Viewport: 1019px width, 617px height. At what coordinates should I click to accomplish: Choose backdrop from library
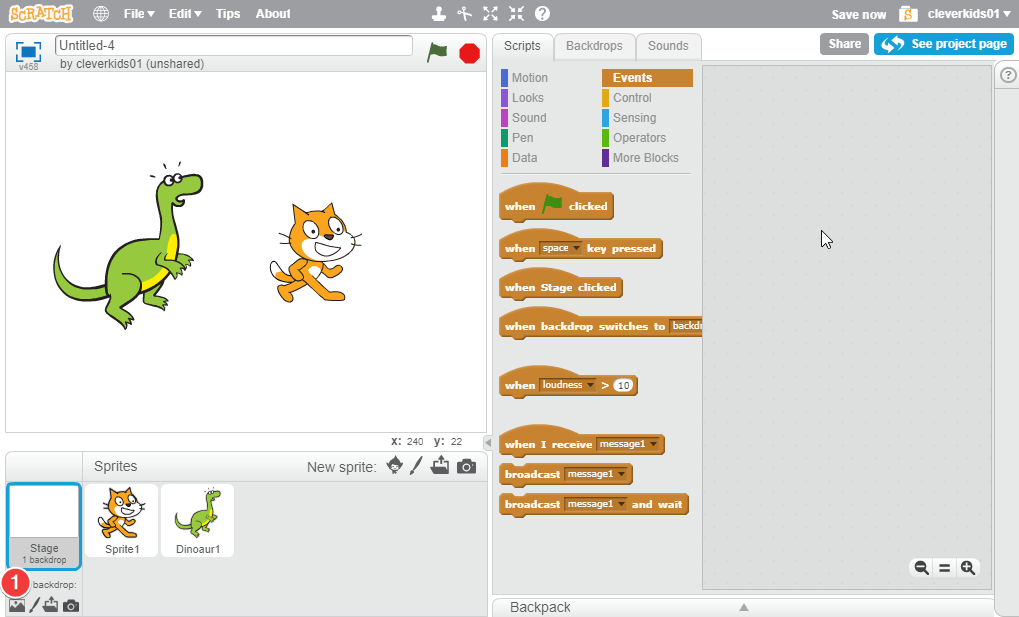[17, 605]
